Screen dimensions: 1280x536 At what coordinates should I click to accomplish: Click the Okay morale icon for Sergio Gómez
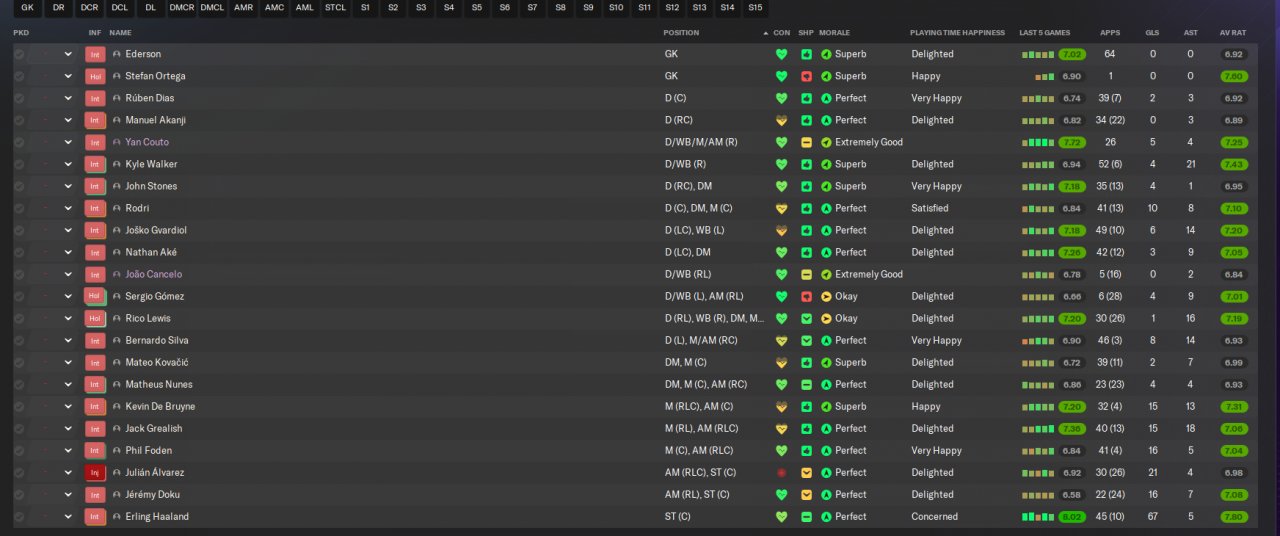click(826, 296)
